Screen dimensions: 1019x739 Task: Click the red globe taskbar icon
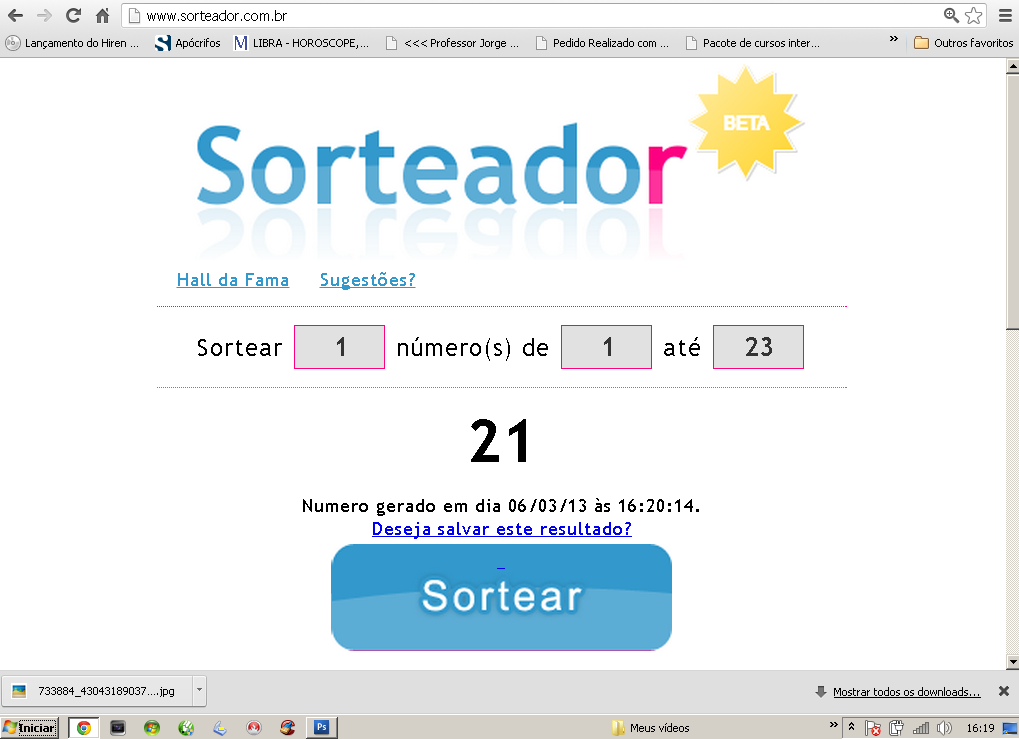(287, 728)
